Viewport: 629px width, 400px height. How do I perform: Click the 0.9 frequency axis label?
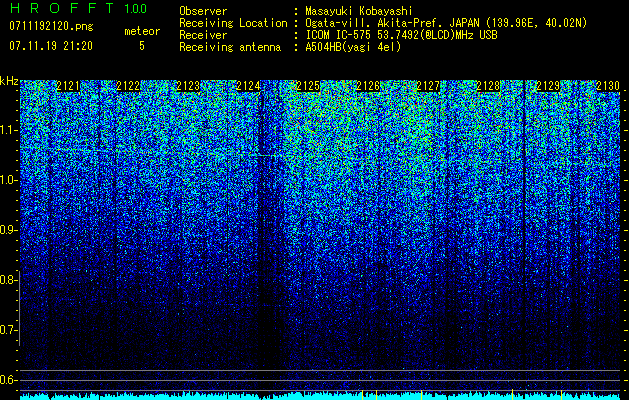[8, 230]
